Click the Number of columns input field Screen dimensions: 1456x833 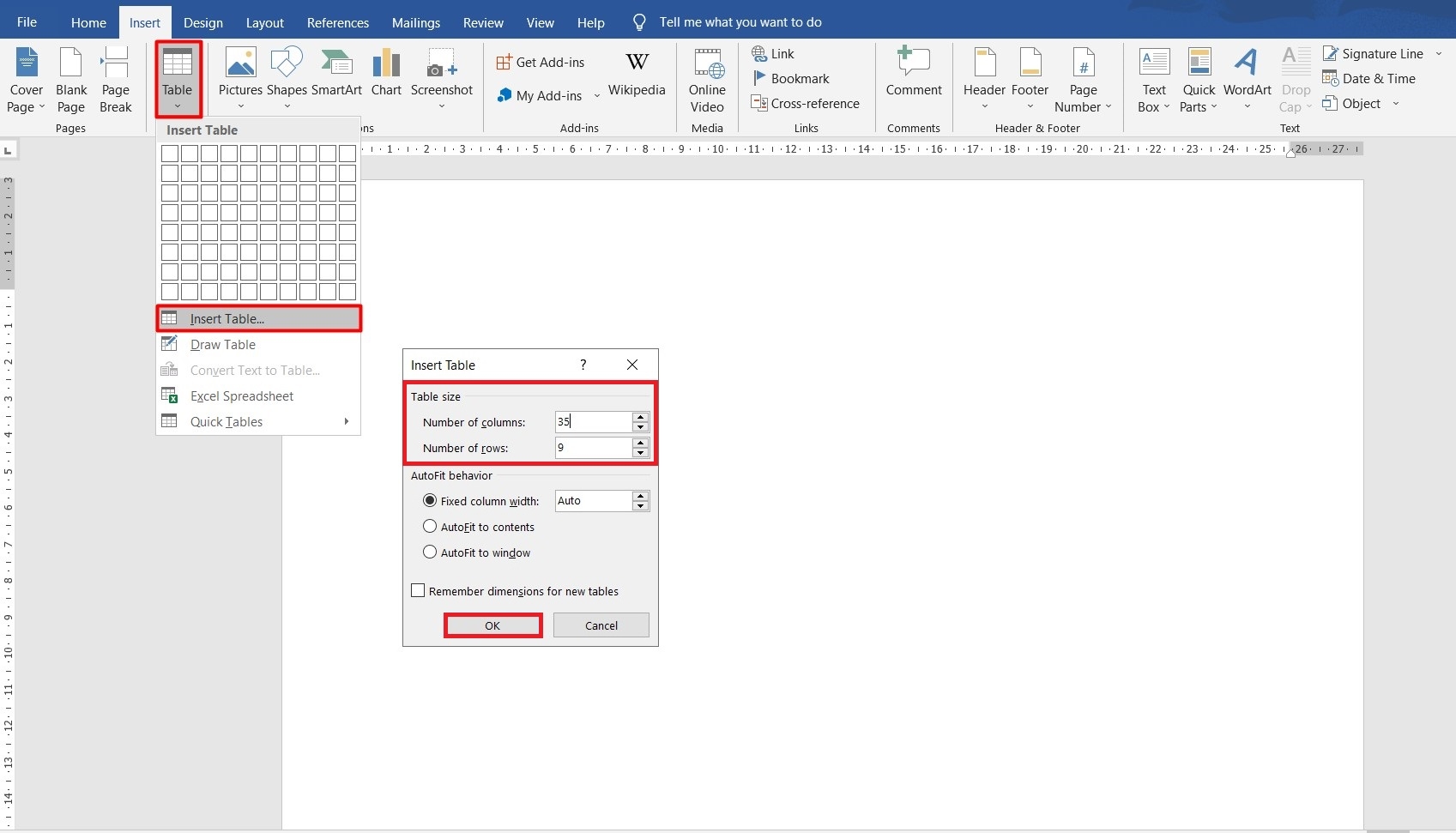(596, 421)
